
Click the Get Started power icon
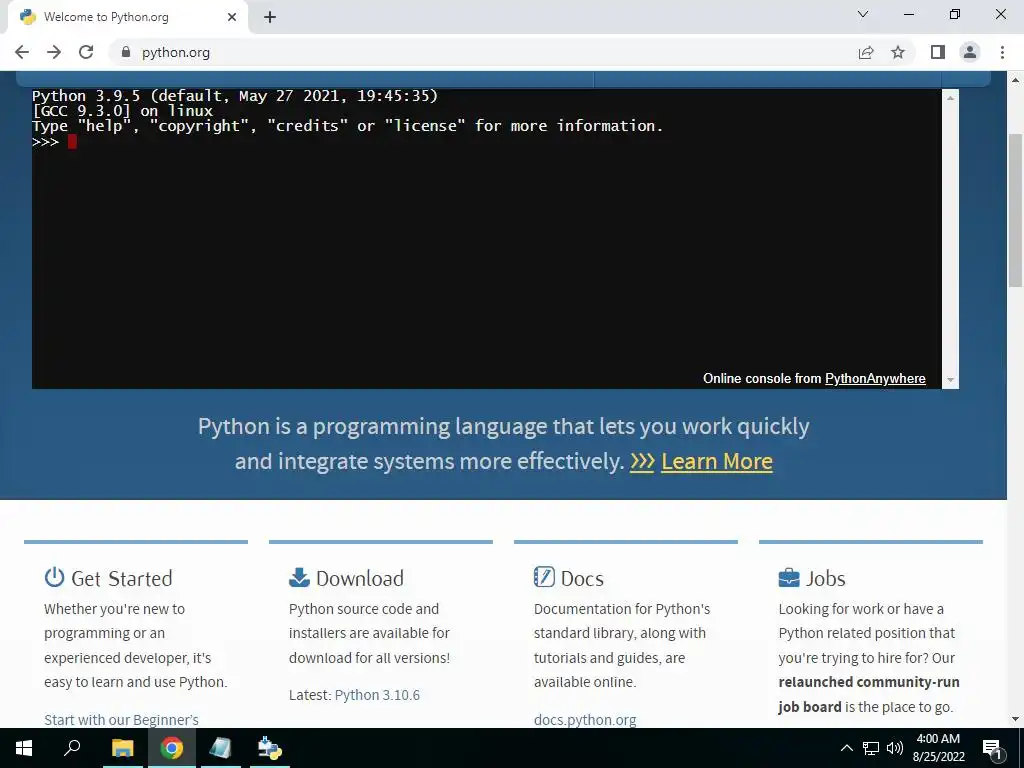click(x=54, y=577)
